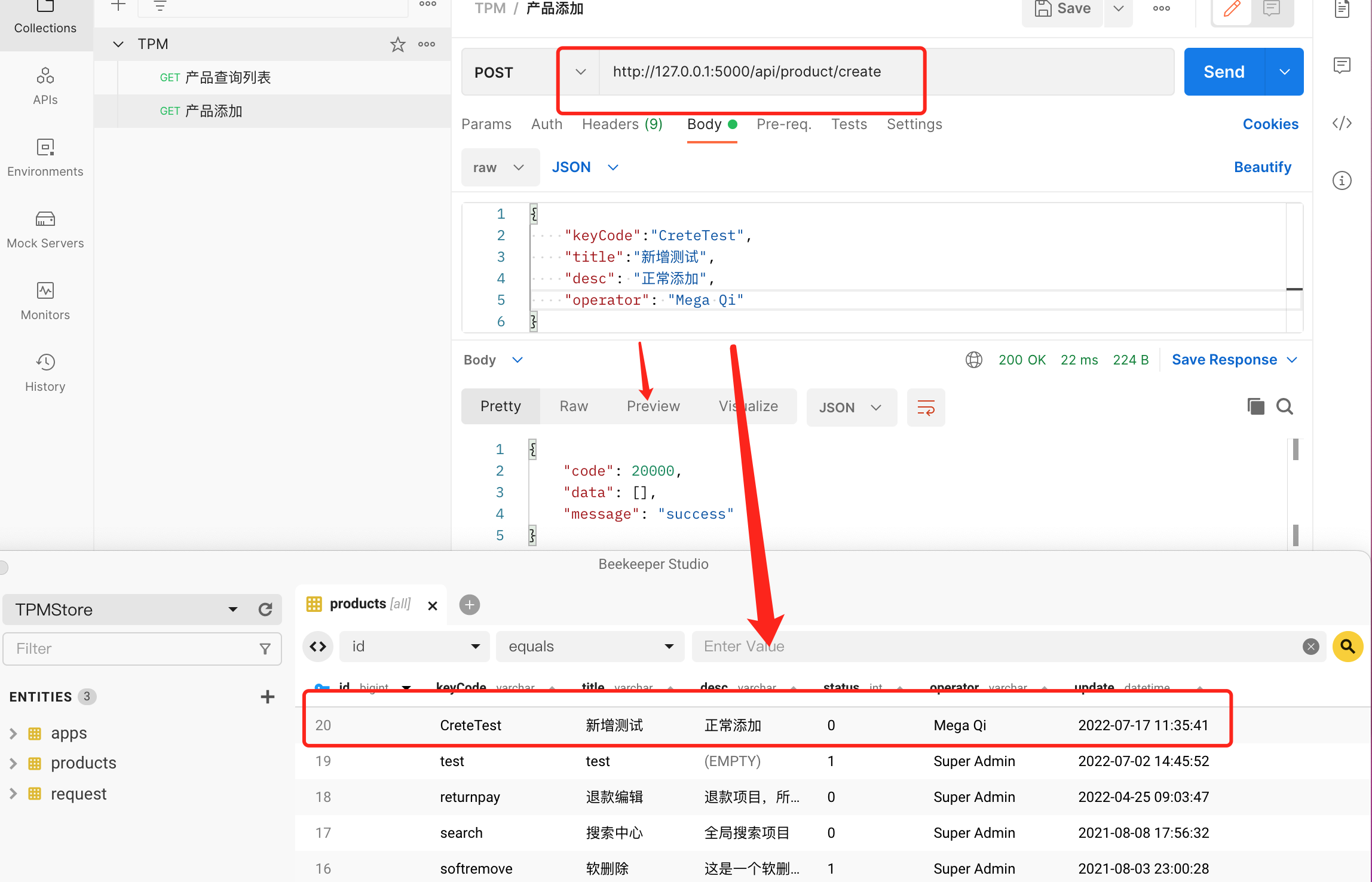Click the Beautify link

1262,167
